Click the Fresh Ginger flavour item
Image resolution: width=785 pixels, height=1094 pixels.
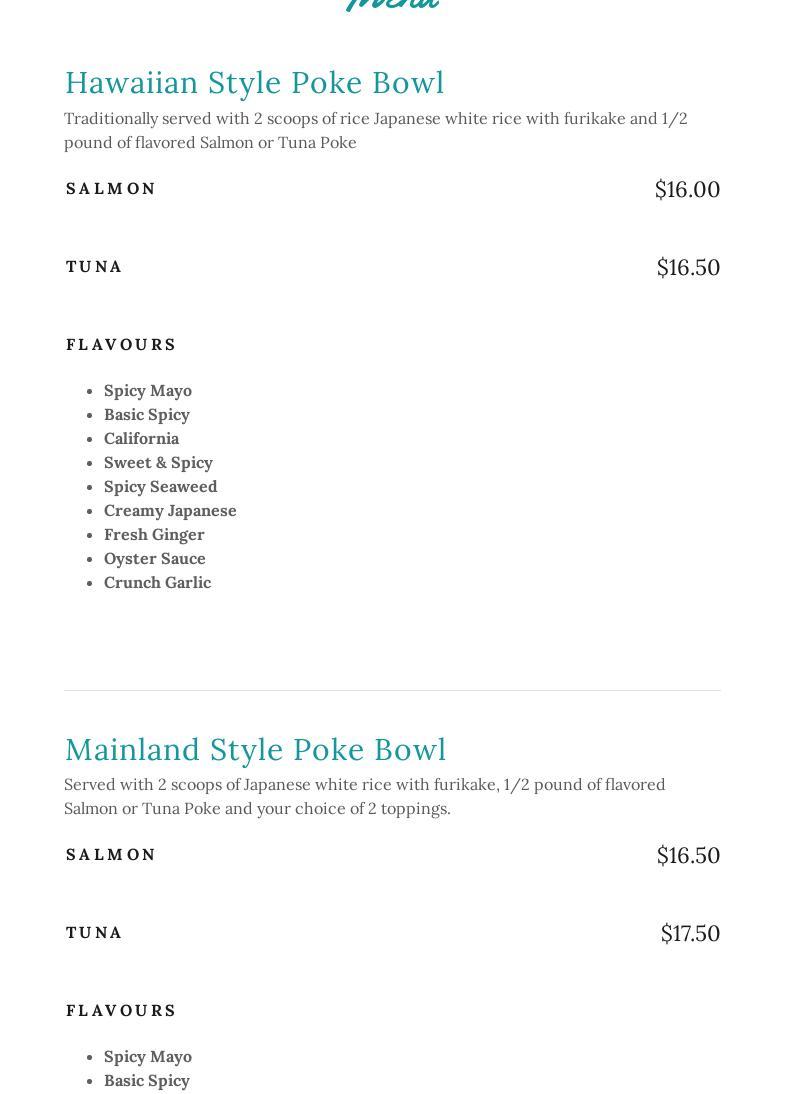point(154,534)
